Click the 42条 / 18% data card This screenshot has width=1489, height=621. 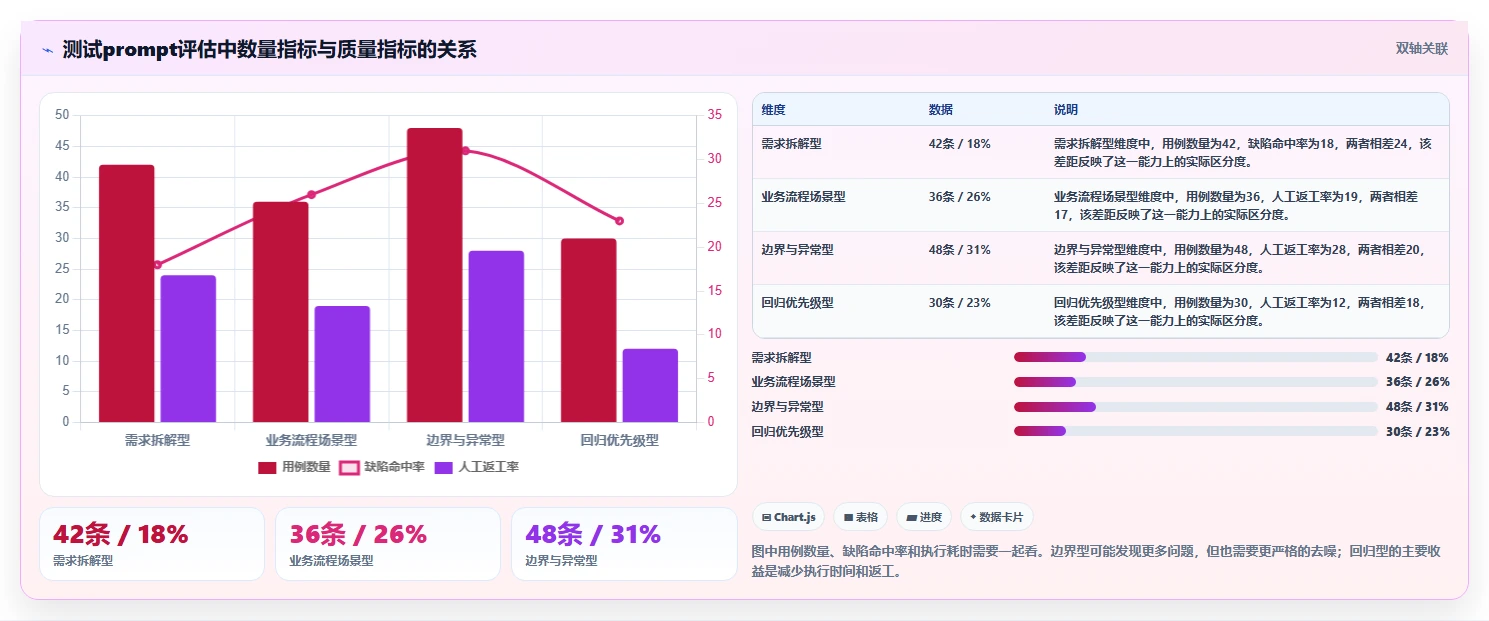tap(152, 544)
